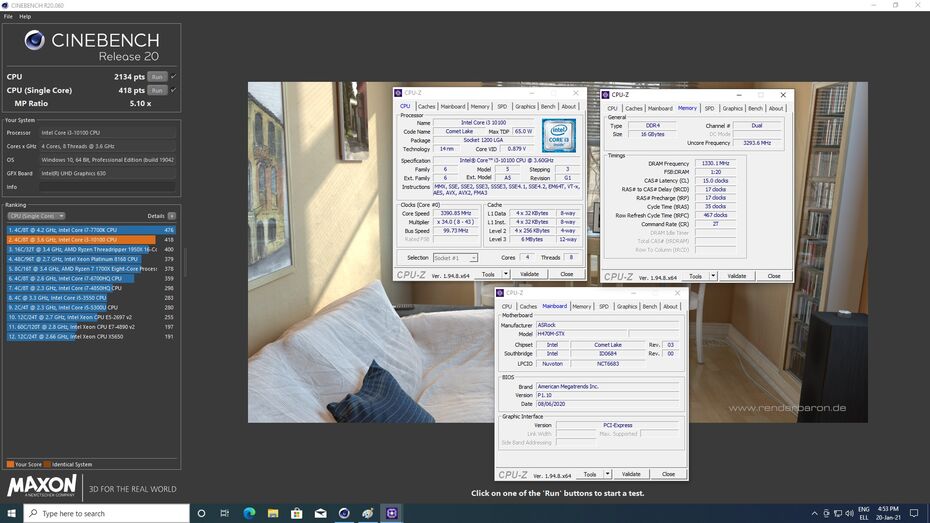Click the CPU-Z title icon of the CPU window
The height and width of the screenshot is (523, 930).
click(x=398, y=93)
